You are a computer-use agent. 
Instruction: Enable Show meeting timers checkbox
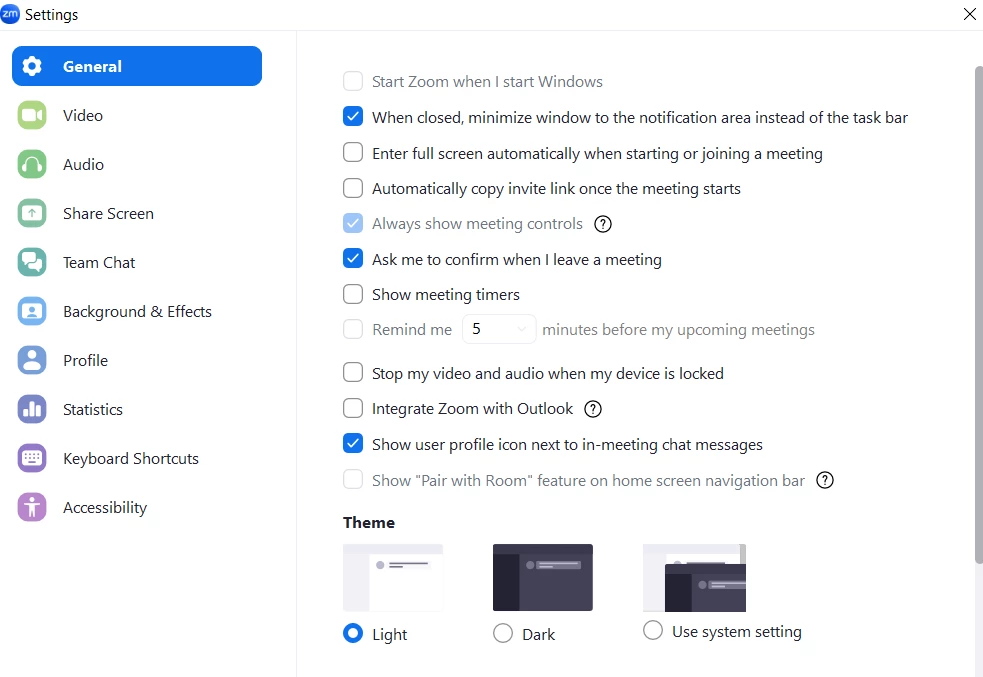[353, 294]
